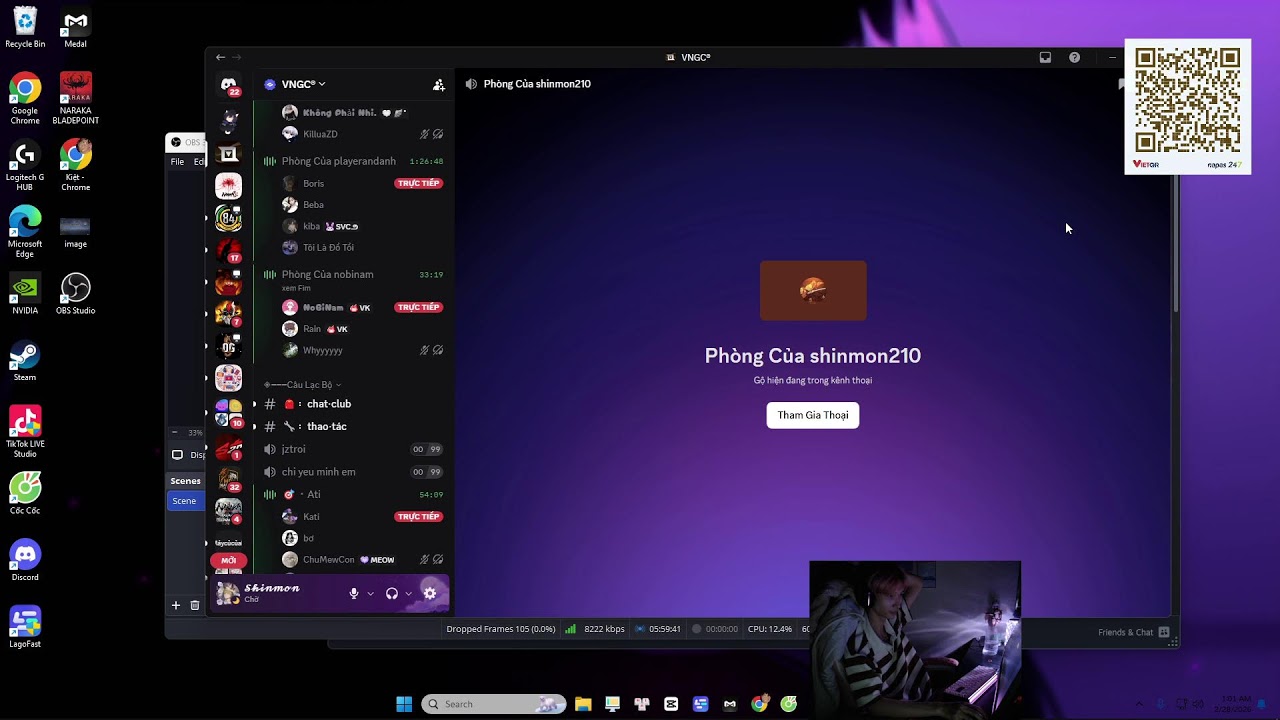Open Cốc Cốc desktop shortcut

[x=25, y=494]
